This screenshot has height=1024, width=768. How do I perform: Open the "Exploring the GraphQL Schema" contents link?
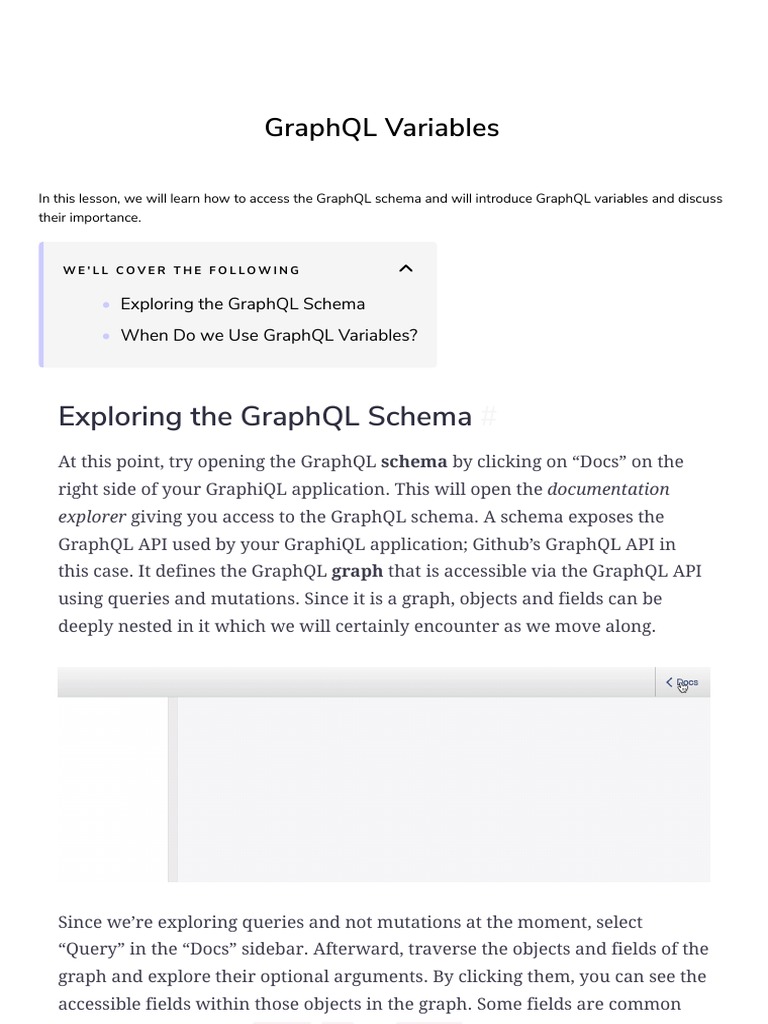(242, 304)
